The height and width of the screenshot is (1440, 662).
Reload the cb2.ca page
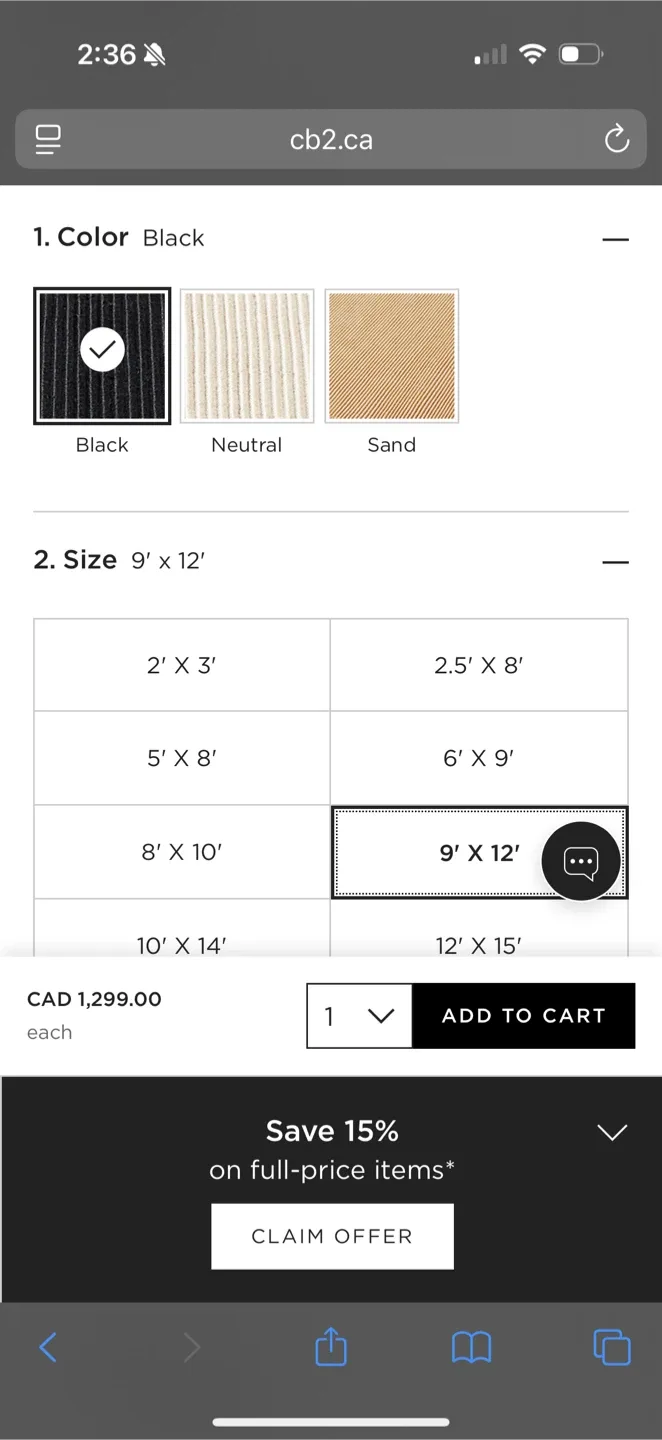(616, 139)
